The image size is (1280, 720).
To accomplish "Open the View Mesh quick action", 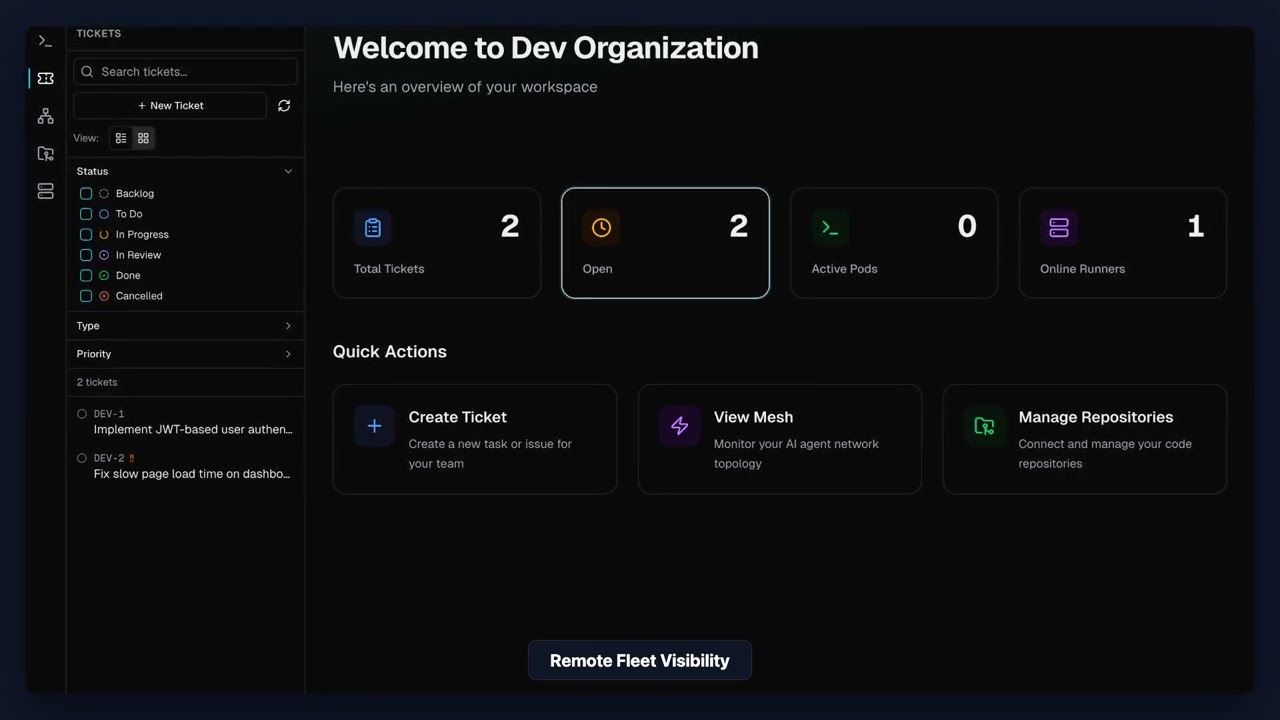I will click(x=780, y=439).
